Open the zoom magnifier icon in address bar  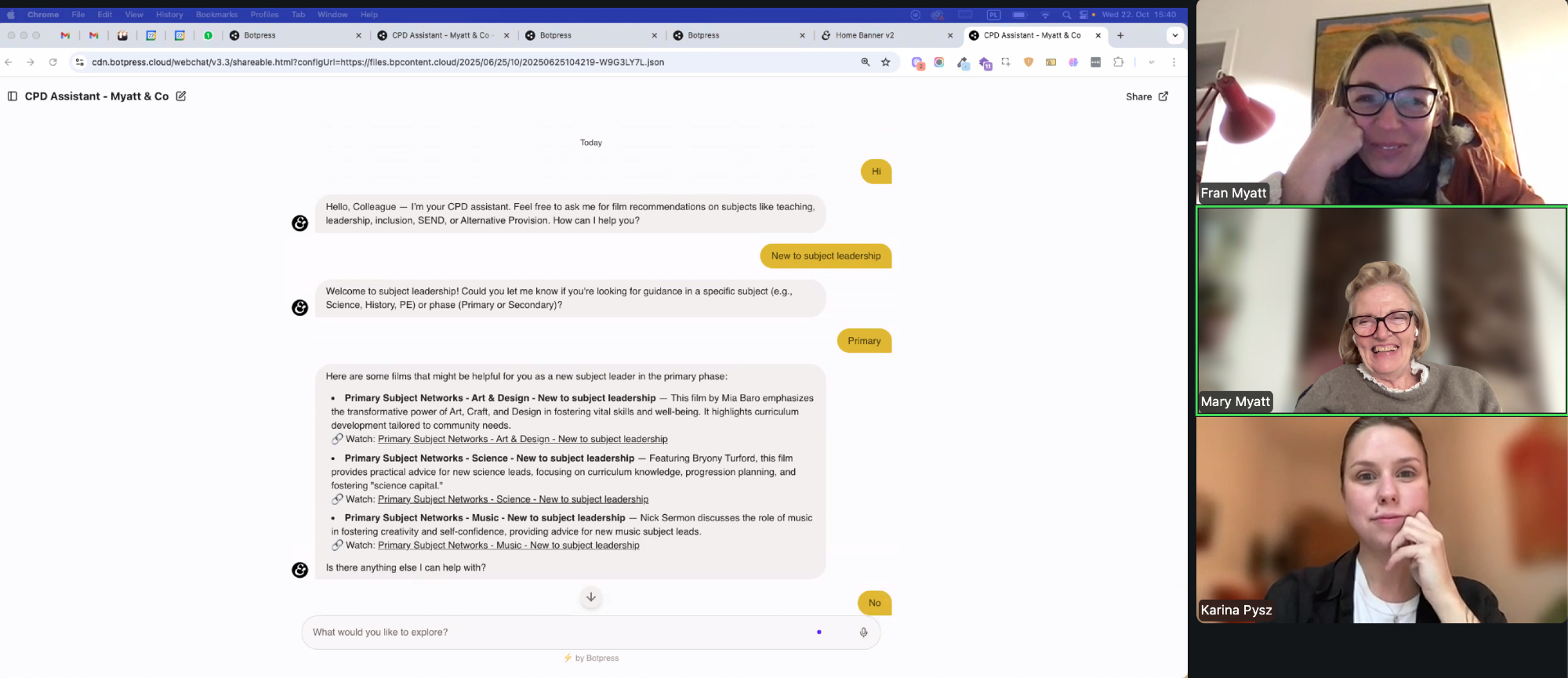coord(866,62)
